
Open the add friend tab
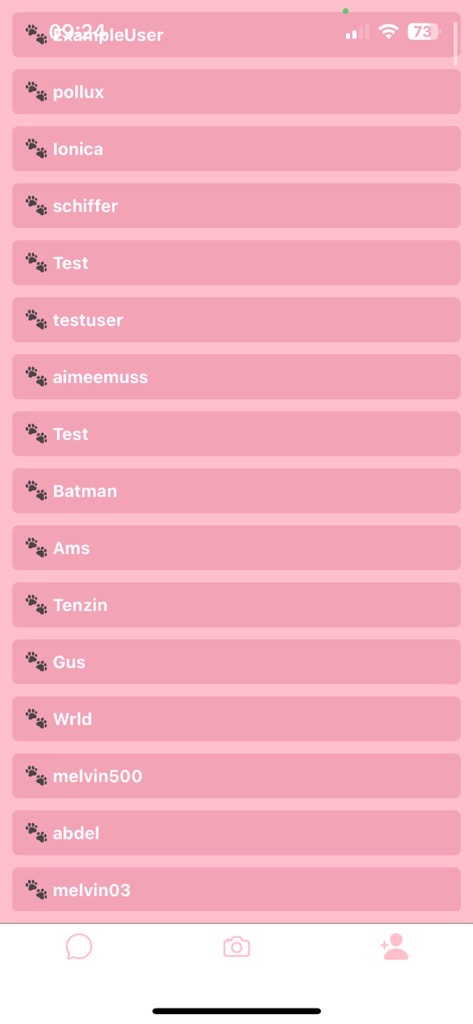395,946
